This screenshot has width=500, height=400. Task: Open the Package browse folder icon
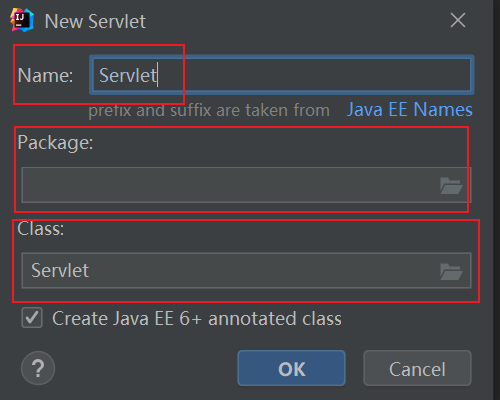point(451,185)
